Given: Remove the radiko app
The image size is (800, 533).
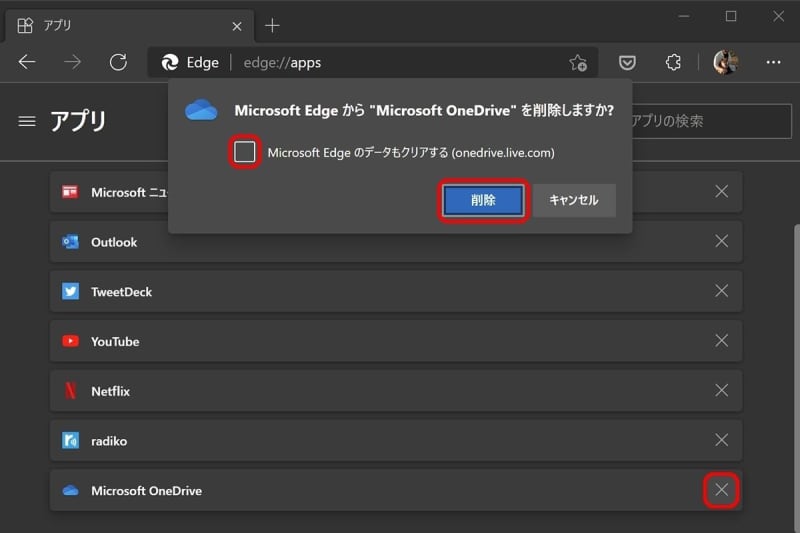Looking at the screenshot, I should 721,440.
